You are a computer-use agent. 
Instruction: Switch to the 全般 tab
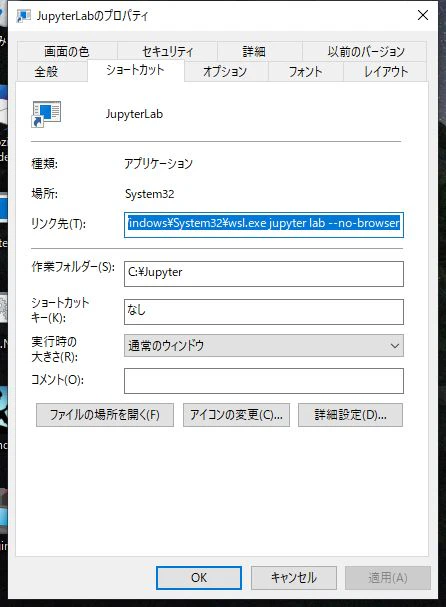click(x=46, y=72)
